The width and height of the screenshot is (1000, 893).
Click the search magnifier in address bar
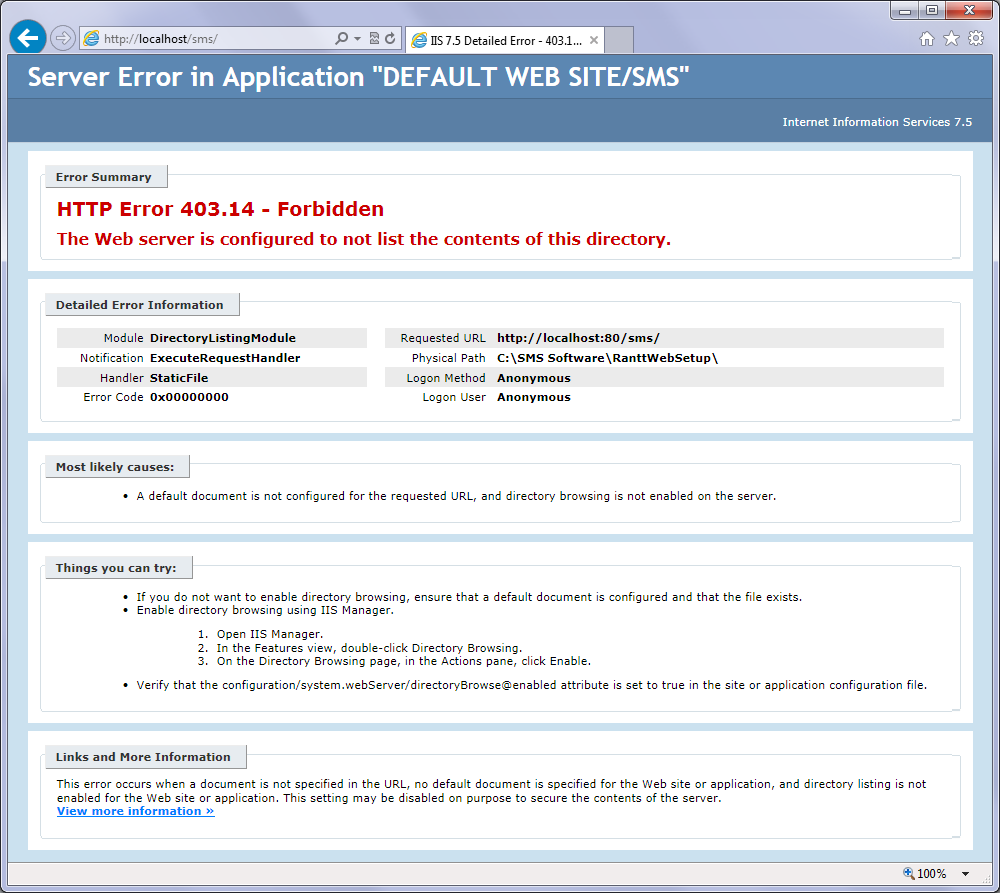tap(342, 39)
